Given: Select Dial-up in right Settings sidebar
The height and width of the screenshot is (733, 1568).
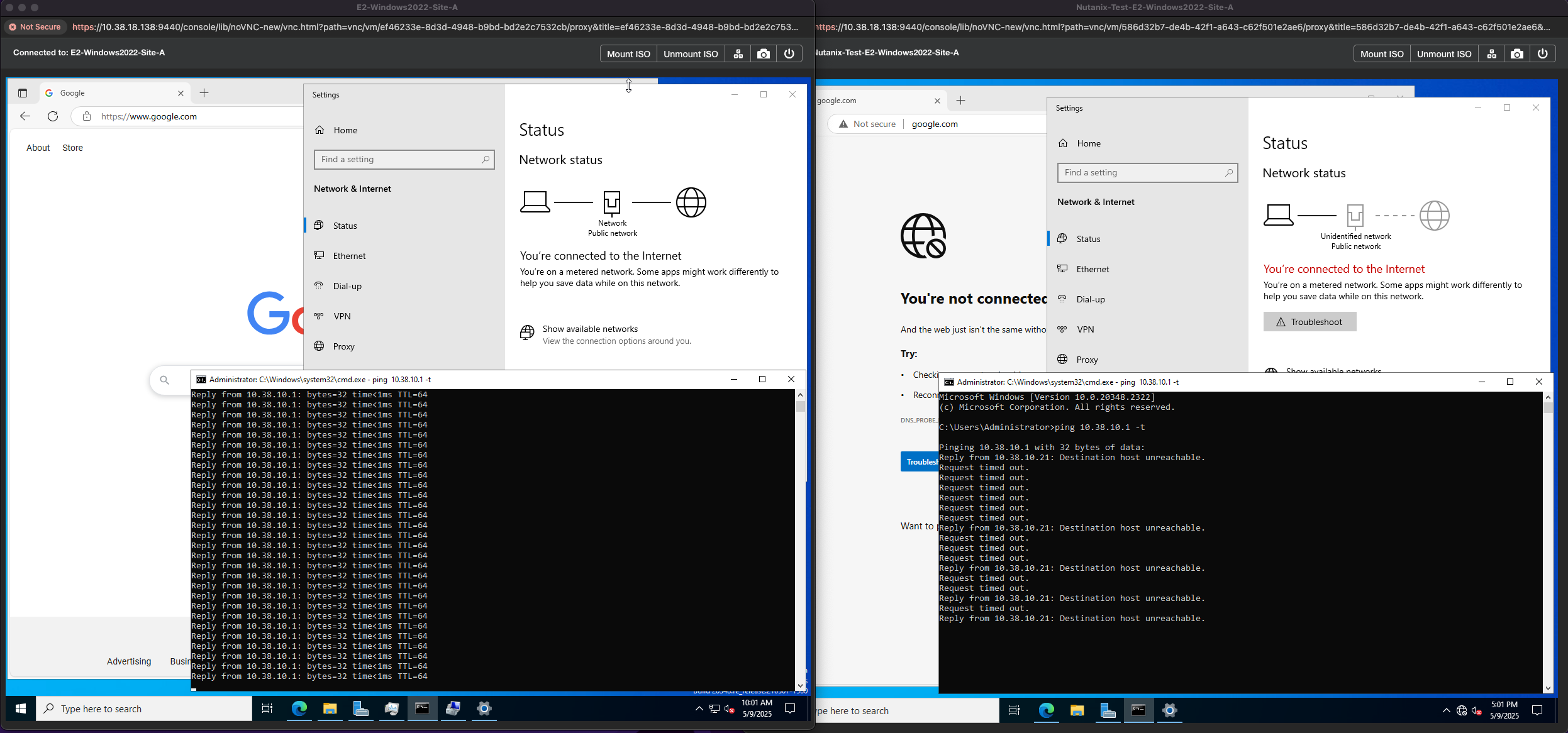Looking at the screenshot, I should (1147, 299).
